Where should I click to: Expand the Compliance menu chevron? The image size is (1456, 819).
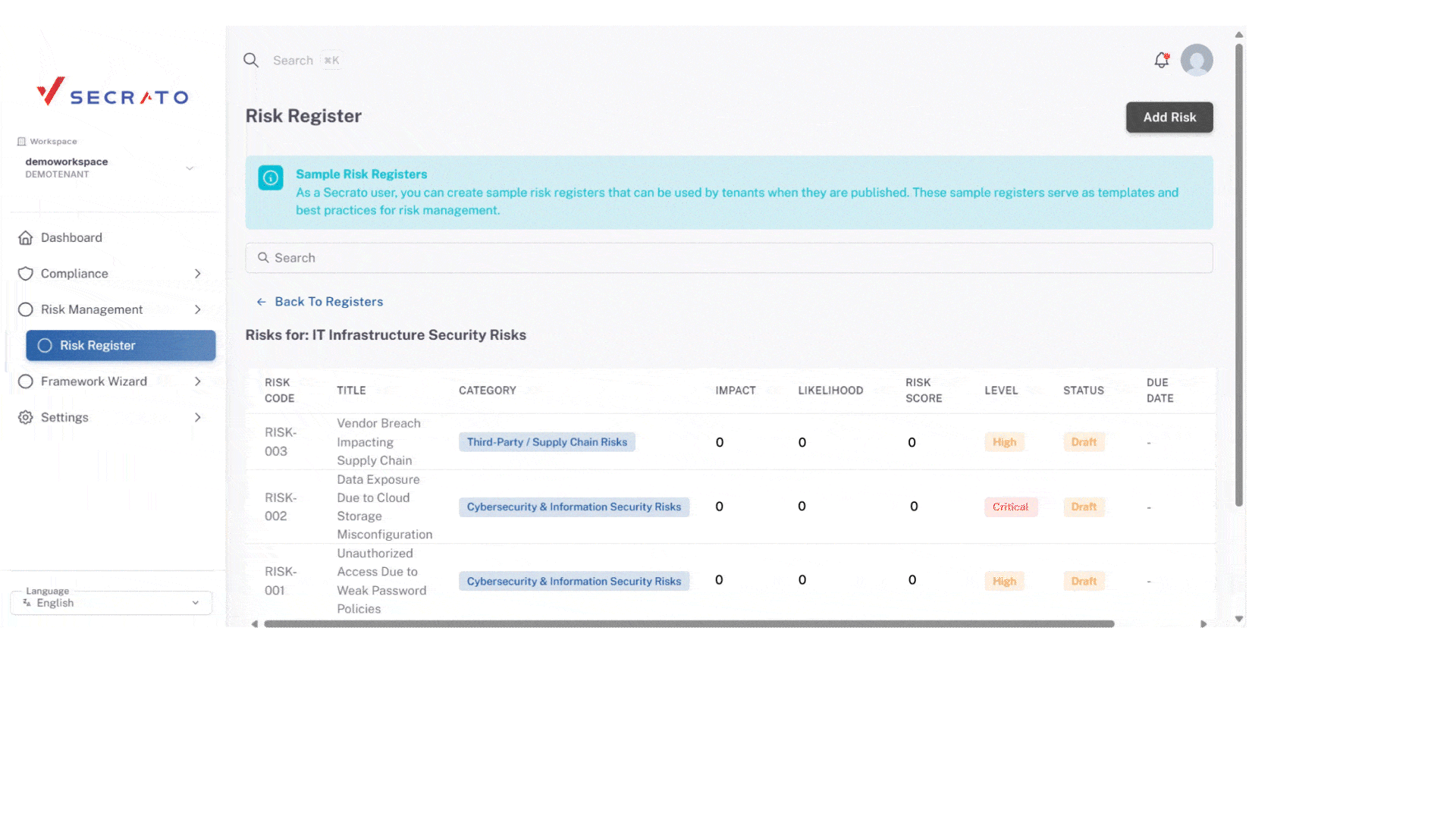point(197,274)
